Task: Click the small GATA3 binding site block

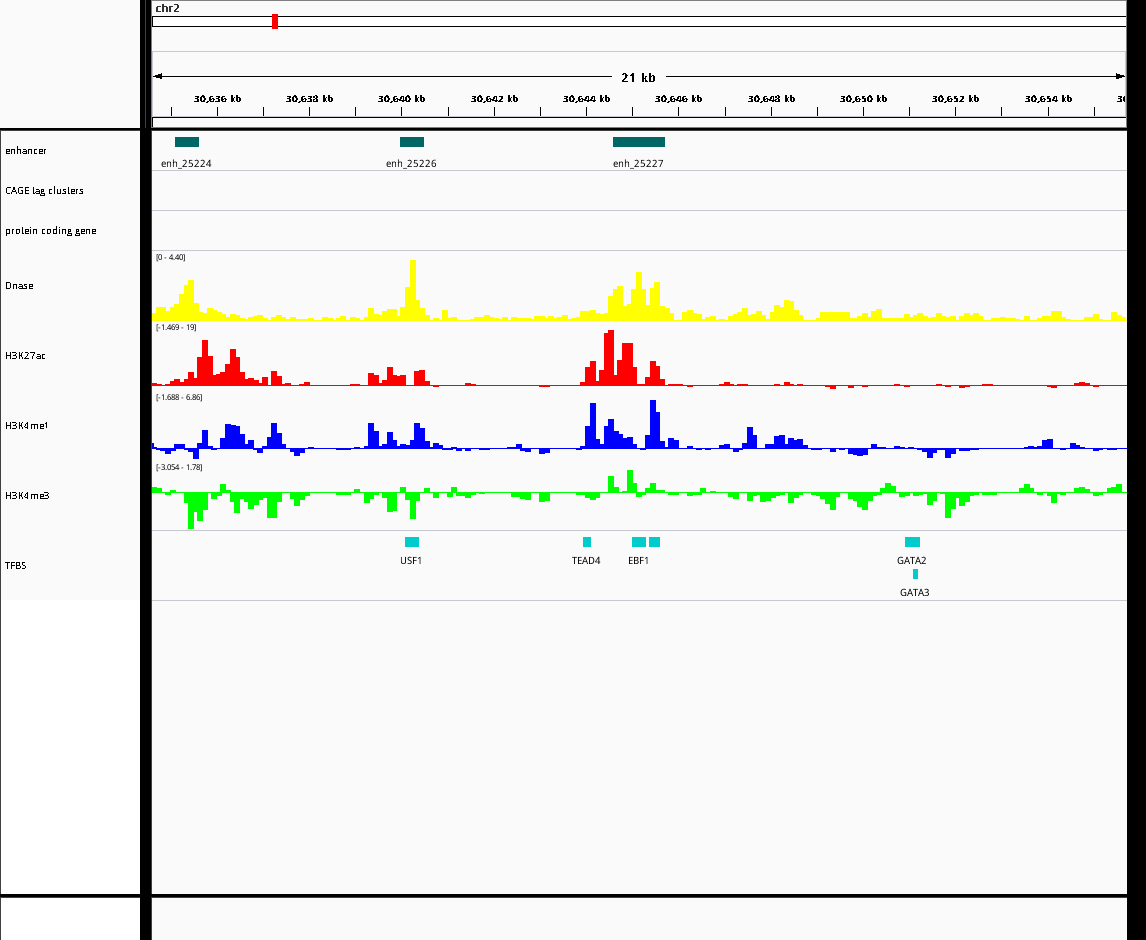Action: point(915,574)
